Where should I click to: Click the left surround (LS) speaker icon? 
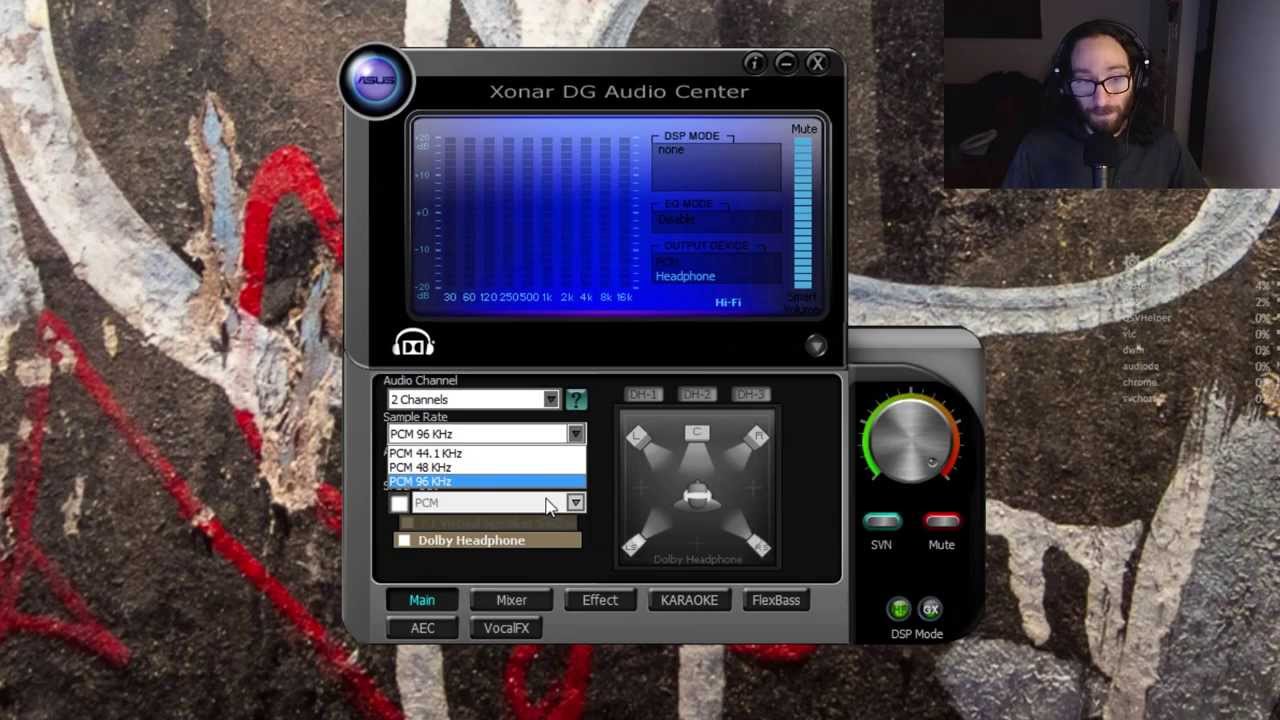634,545
